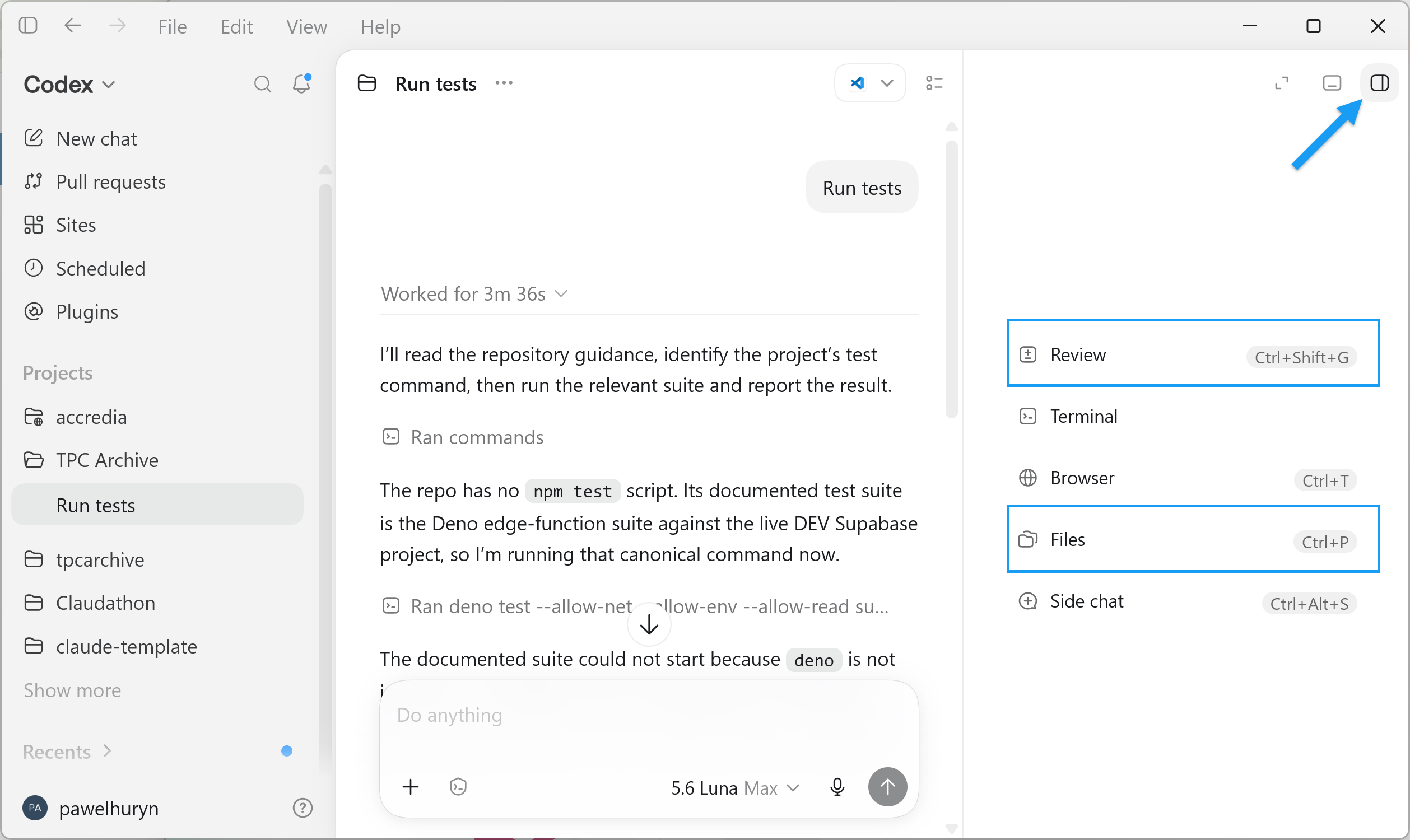
Task: Open the notifications bell
Action: click(x=301, y=84)
